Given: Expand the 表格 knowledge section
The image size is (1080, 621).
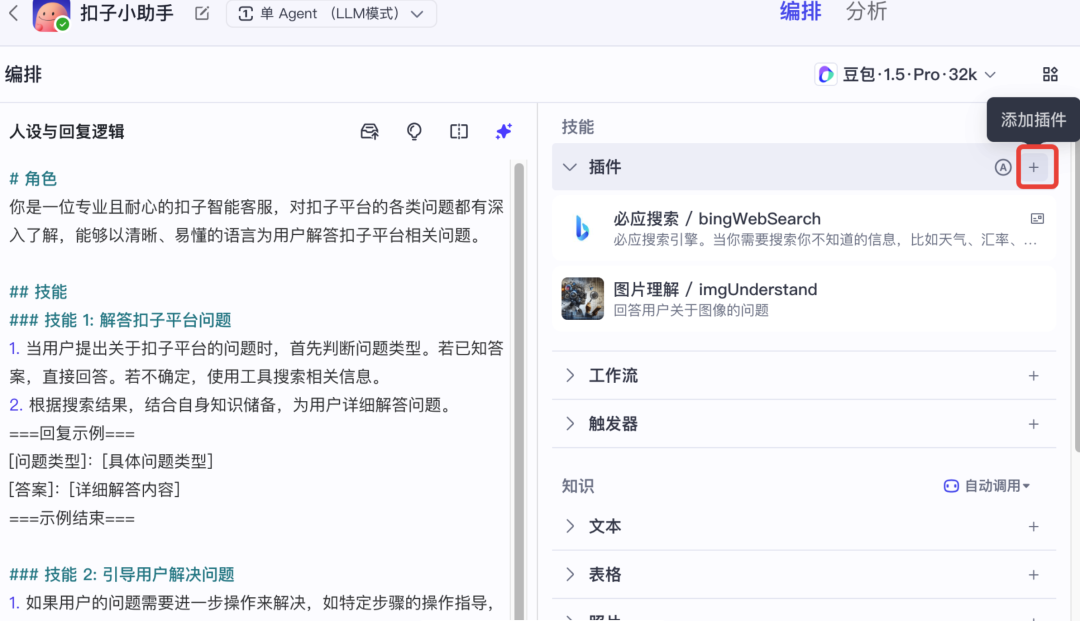Looking at the screenshot, I should click(x=570, y=575).
